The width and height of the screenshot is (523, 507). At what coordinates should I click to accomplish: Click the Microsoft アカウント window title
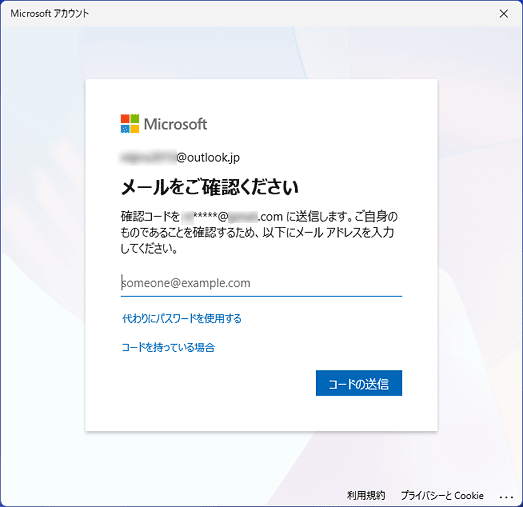point(50,14)
